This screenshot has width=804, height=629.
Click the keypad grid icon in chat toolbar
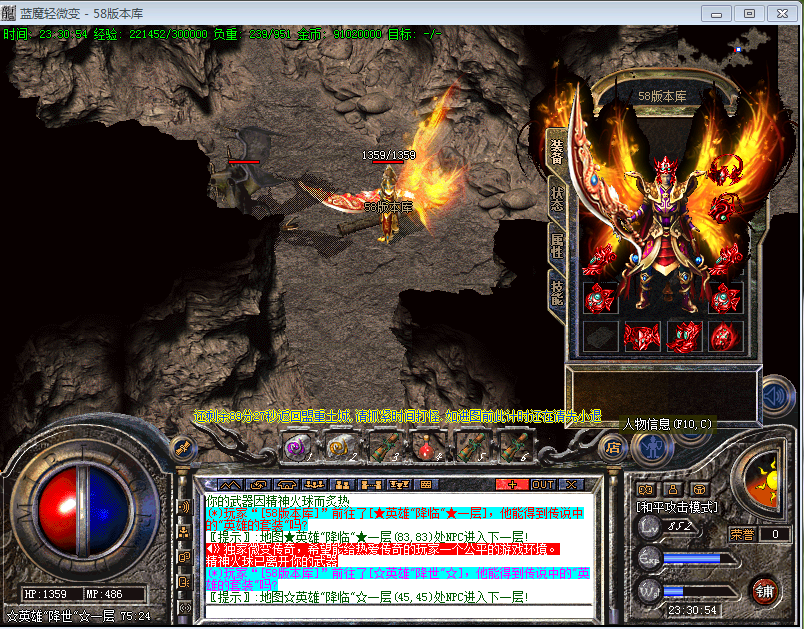[426, 484]
